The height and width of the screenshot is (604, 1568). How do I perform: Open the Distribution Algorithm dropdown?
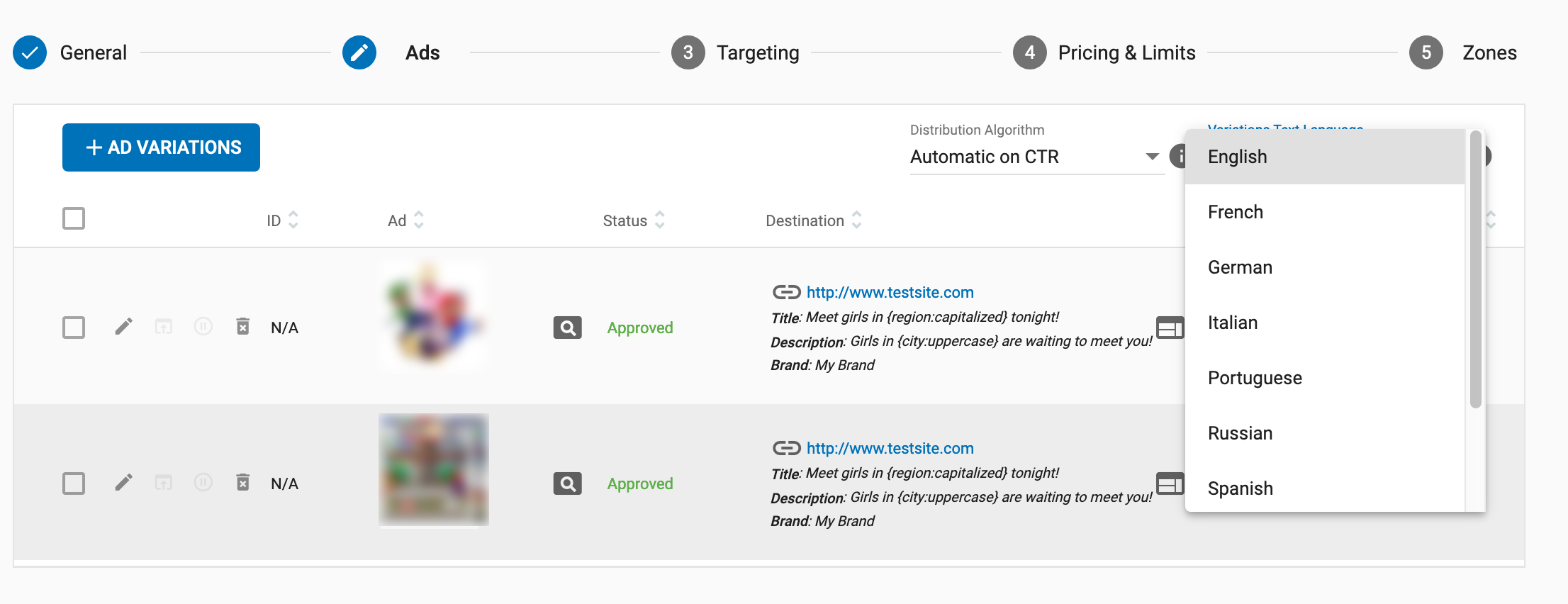(1035, 157)
